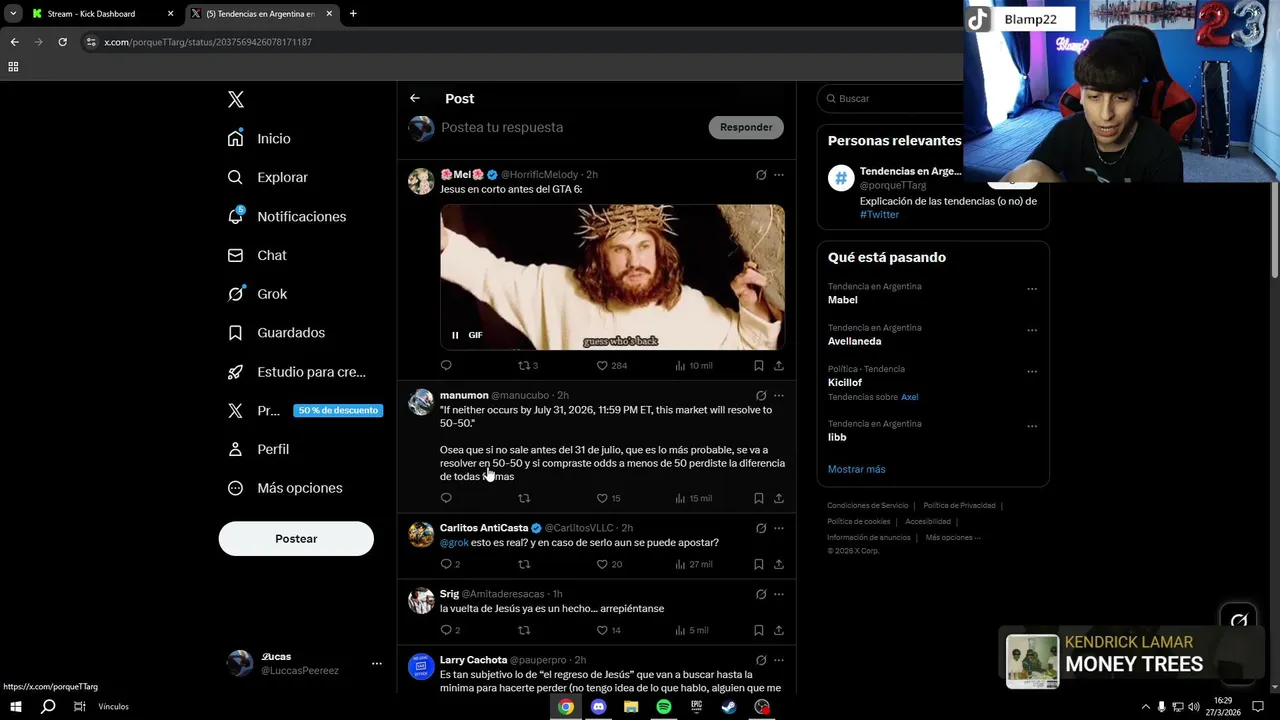Open the Jesus GIF image
The width and height of the screenshot is (1280, 720).
(612, 277)
